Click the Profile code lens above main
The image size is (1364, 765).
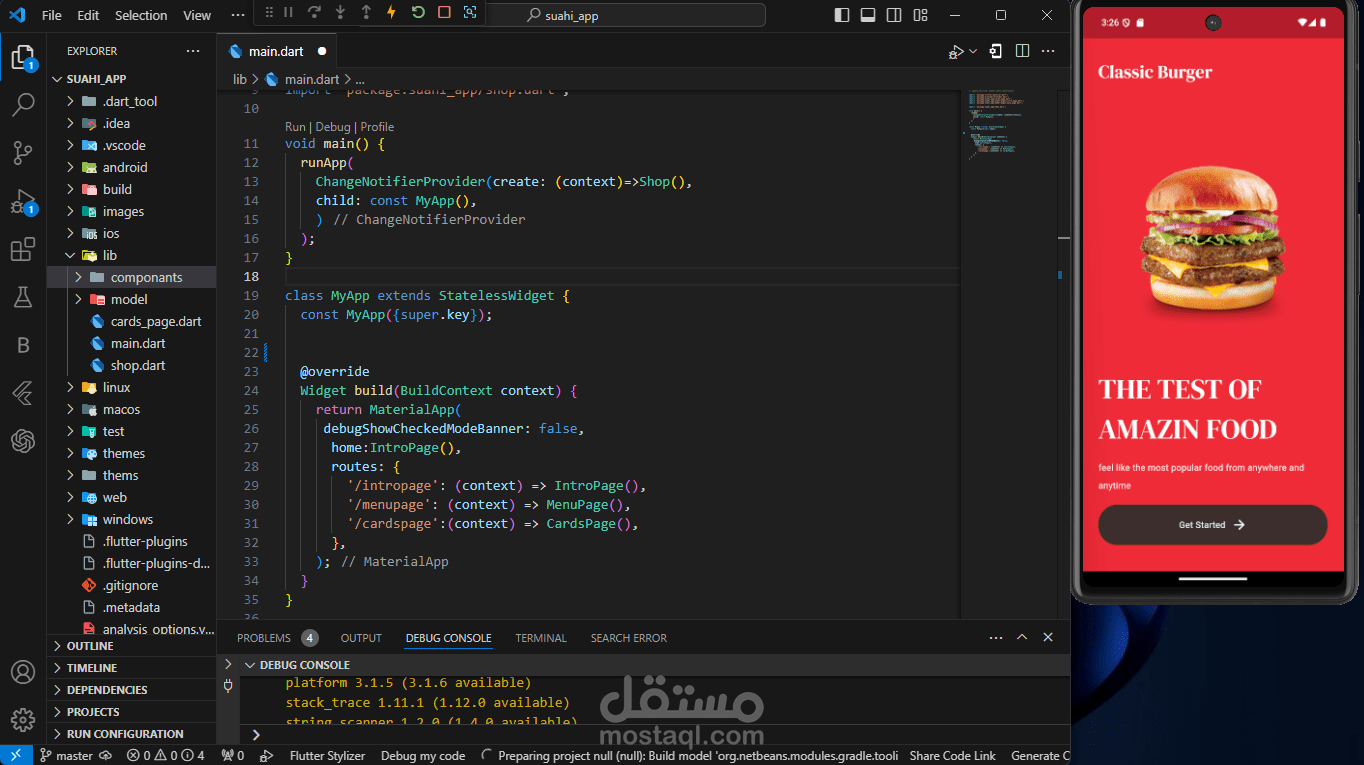pos(377,127)
